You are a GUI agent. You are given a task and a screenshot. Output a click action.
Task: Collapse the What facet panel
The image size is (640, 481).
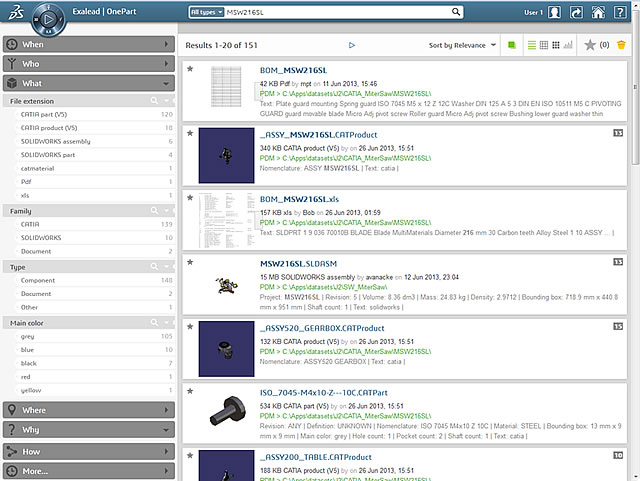[x=89, y=83]
